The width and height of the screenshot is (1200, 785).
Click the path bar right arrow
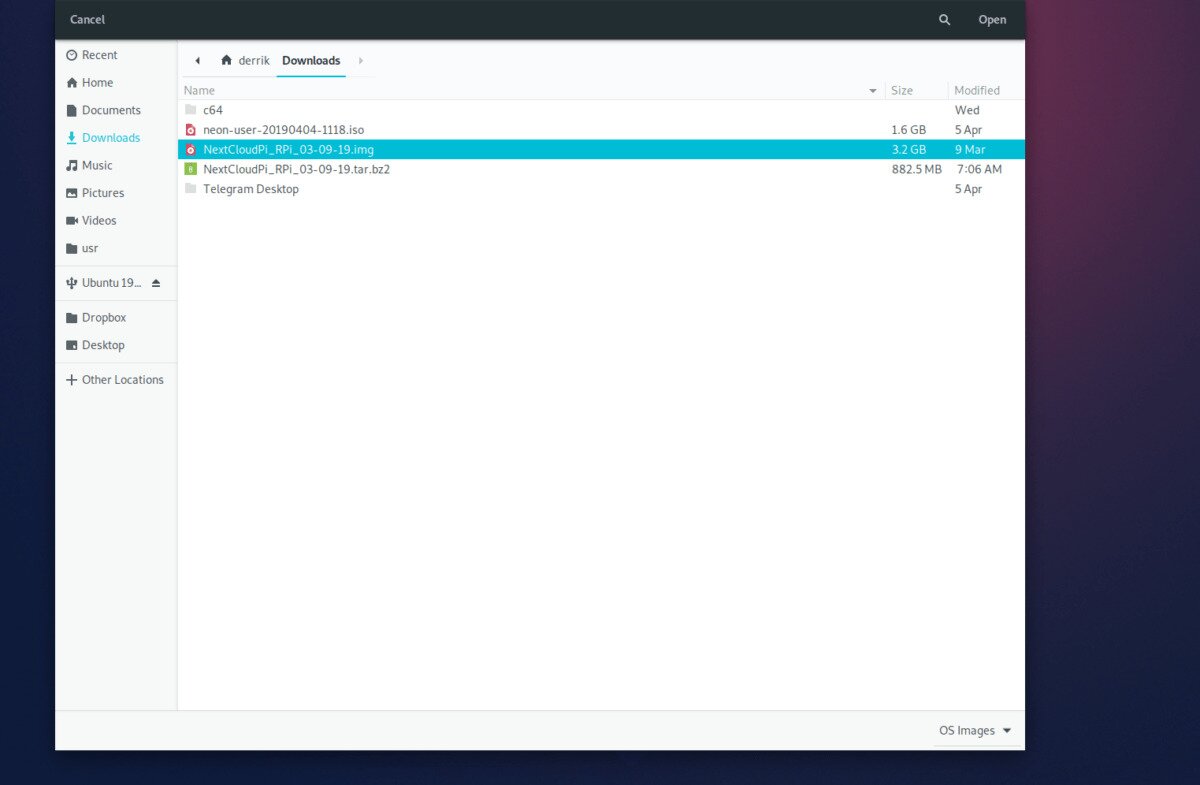pos(360,60)
